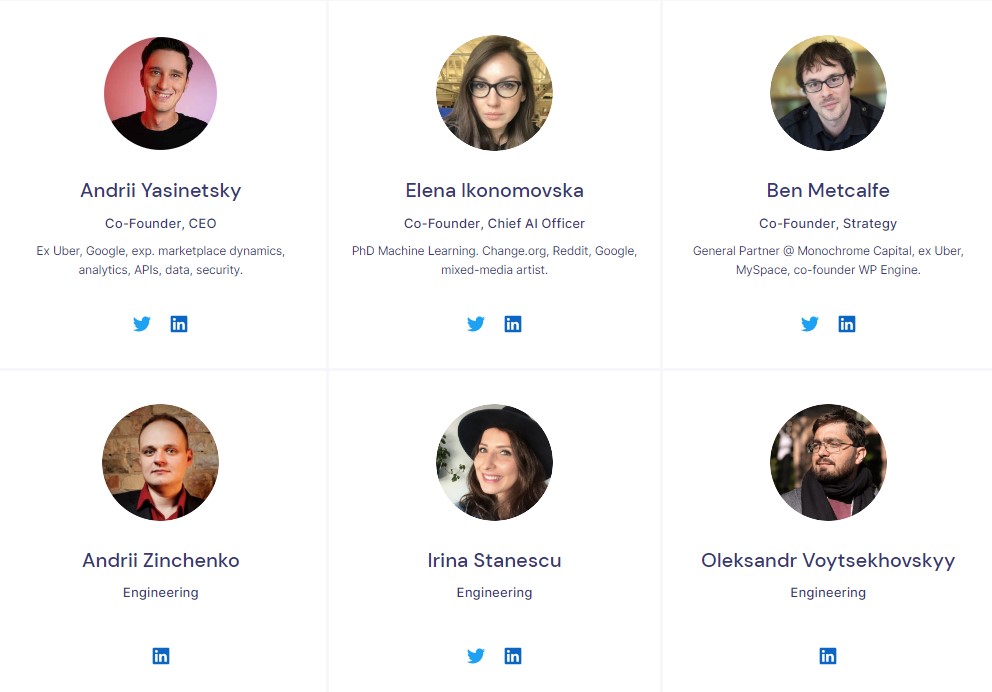Open Andrii Yasinetsky's LinkedIn icon

[179, 324]
